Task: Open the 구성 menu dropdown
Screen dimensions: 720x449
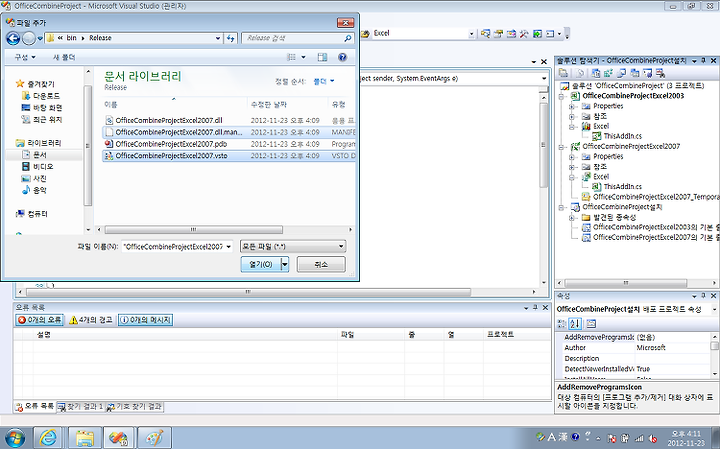Action: click(x=24, y=57)
